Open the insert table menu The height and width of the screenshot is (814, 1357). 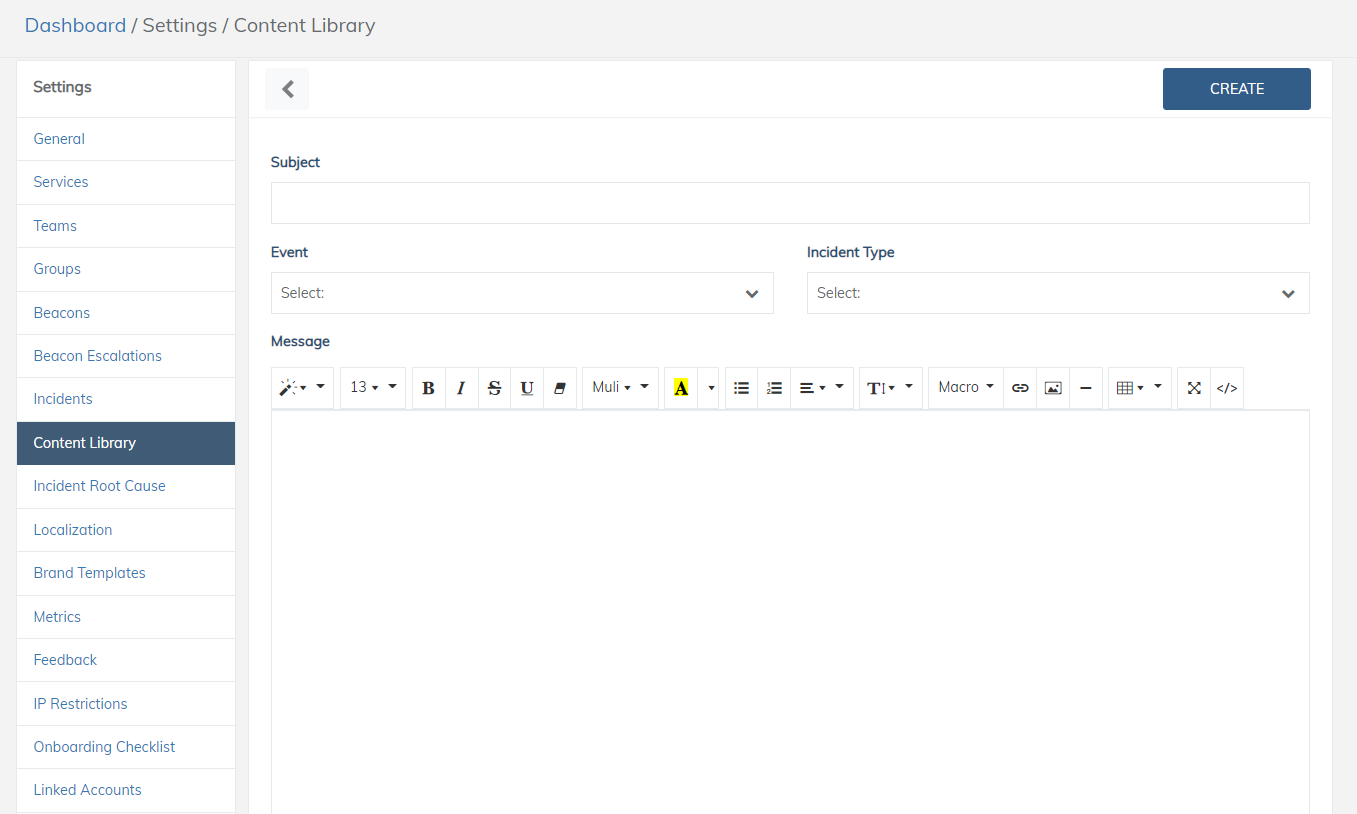[x=1140, y=388]
